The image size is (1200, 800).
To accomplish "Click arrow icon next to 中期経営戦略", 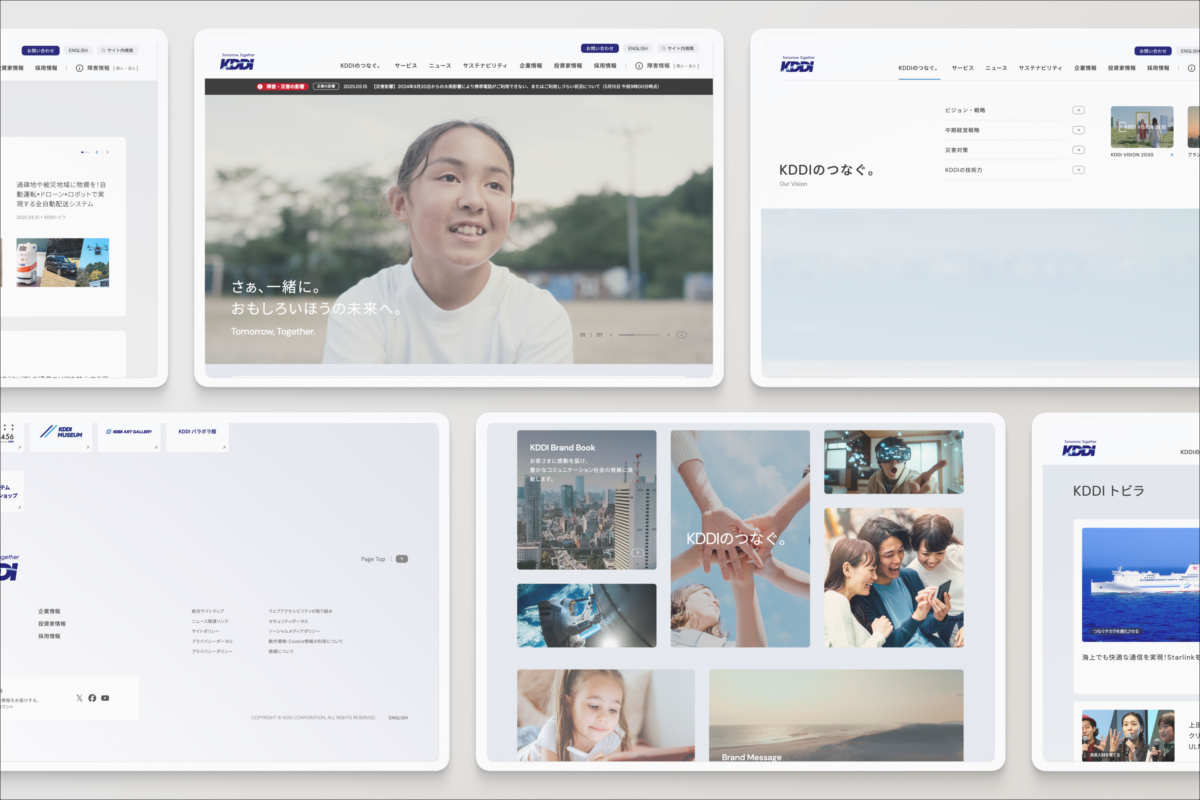I will [1078, 130].
